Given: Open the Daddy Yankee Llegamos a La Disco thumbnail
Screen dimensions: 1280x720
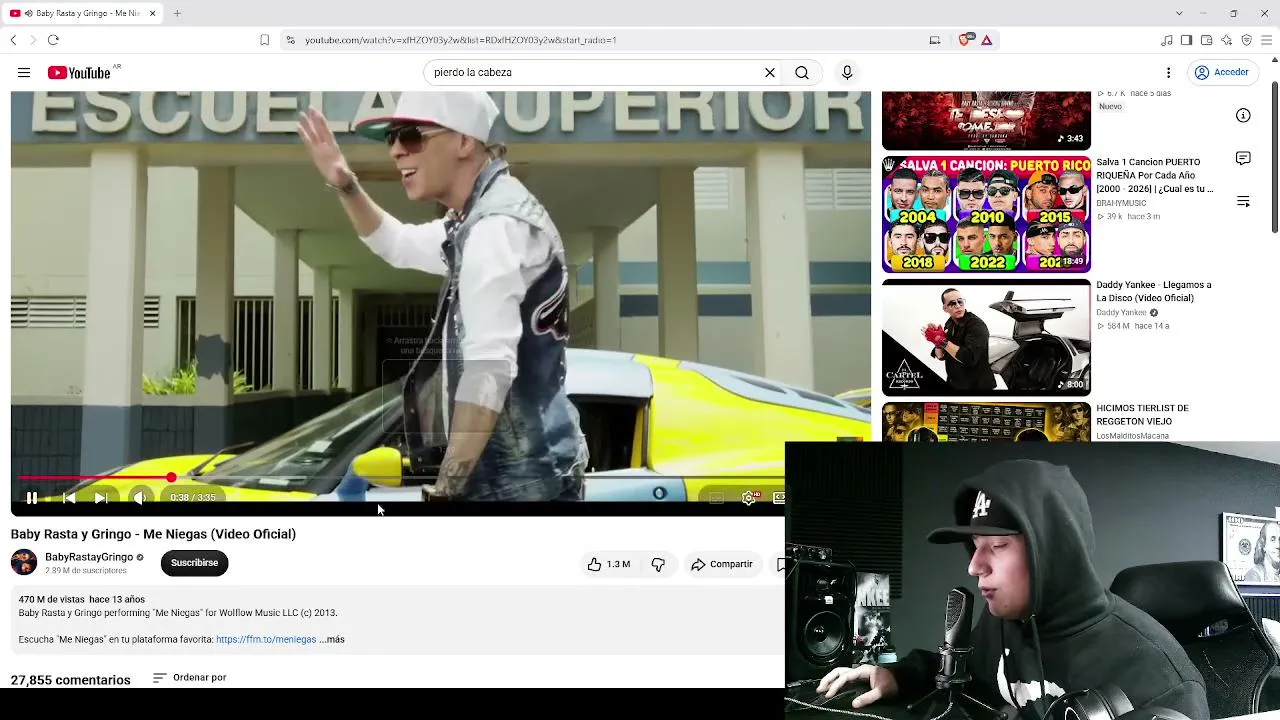Looking at the screenshot, I should (986, 337).
